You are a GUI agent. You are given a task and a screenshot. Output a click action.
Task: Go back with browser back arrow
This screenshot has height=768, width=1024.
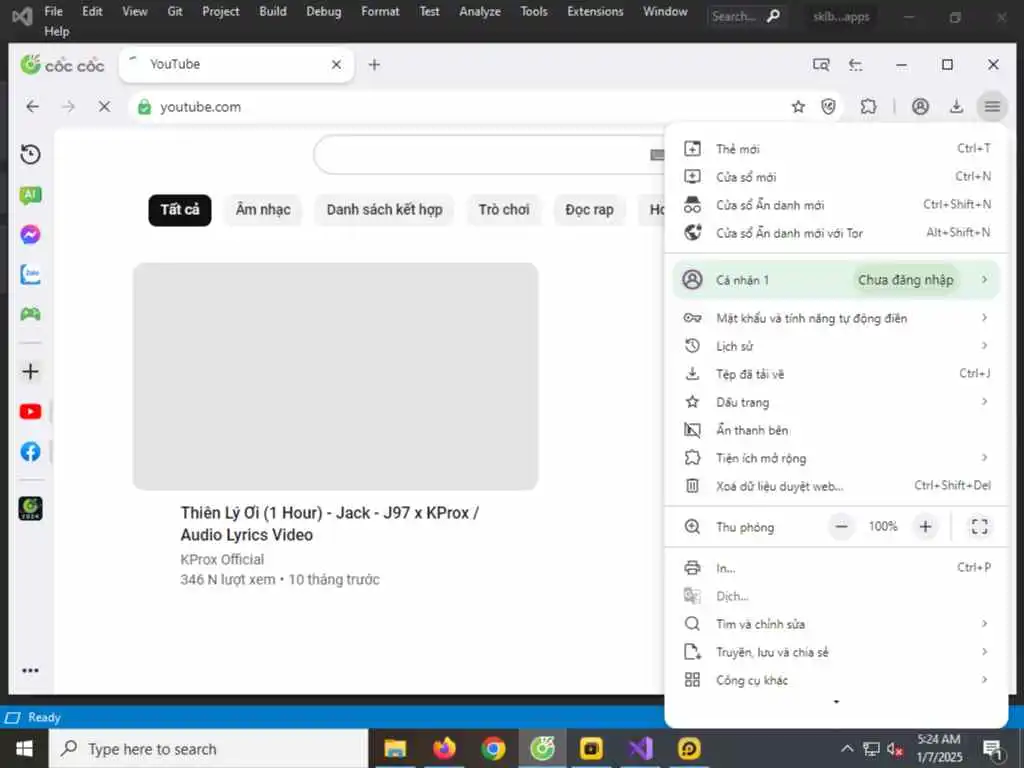point(32,106)
